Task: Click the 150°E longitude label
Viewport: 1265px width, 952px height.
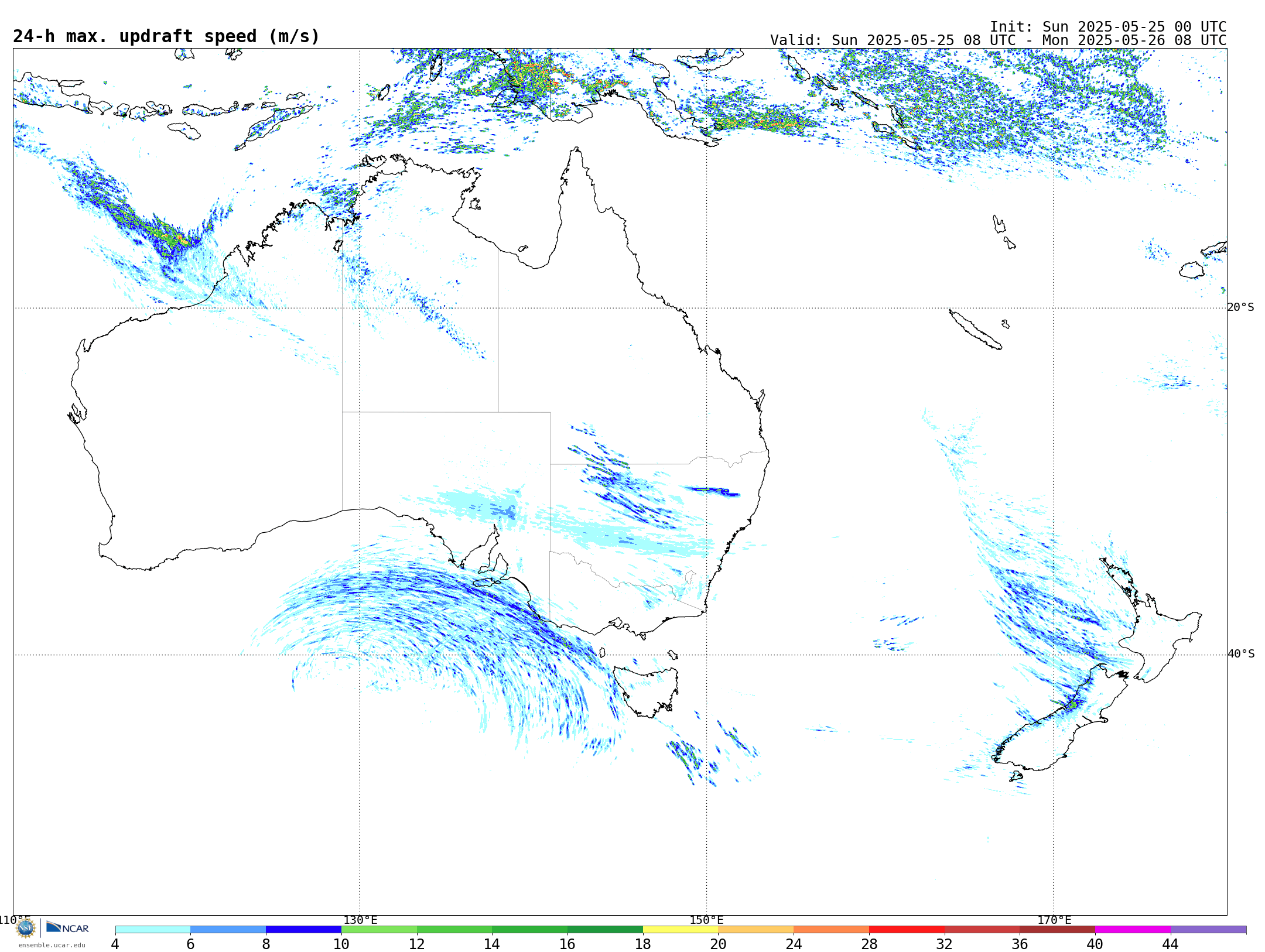Action: coord(706,920)
